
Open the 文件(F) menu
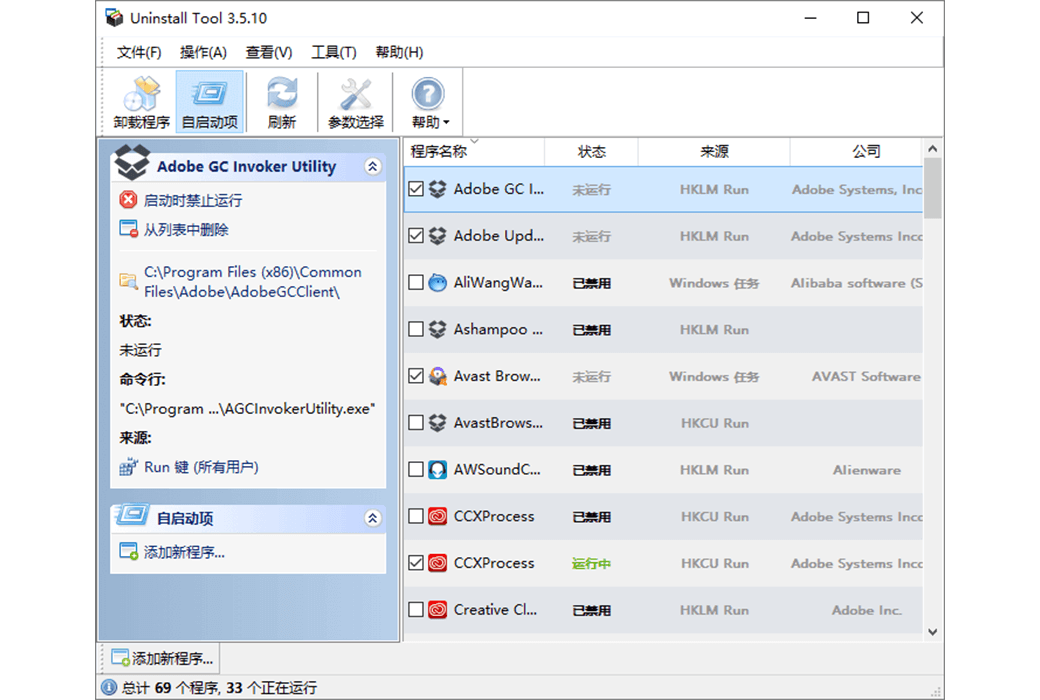139,52
